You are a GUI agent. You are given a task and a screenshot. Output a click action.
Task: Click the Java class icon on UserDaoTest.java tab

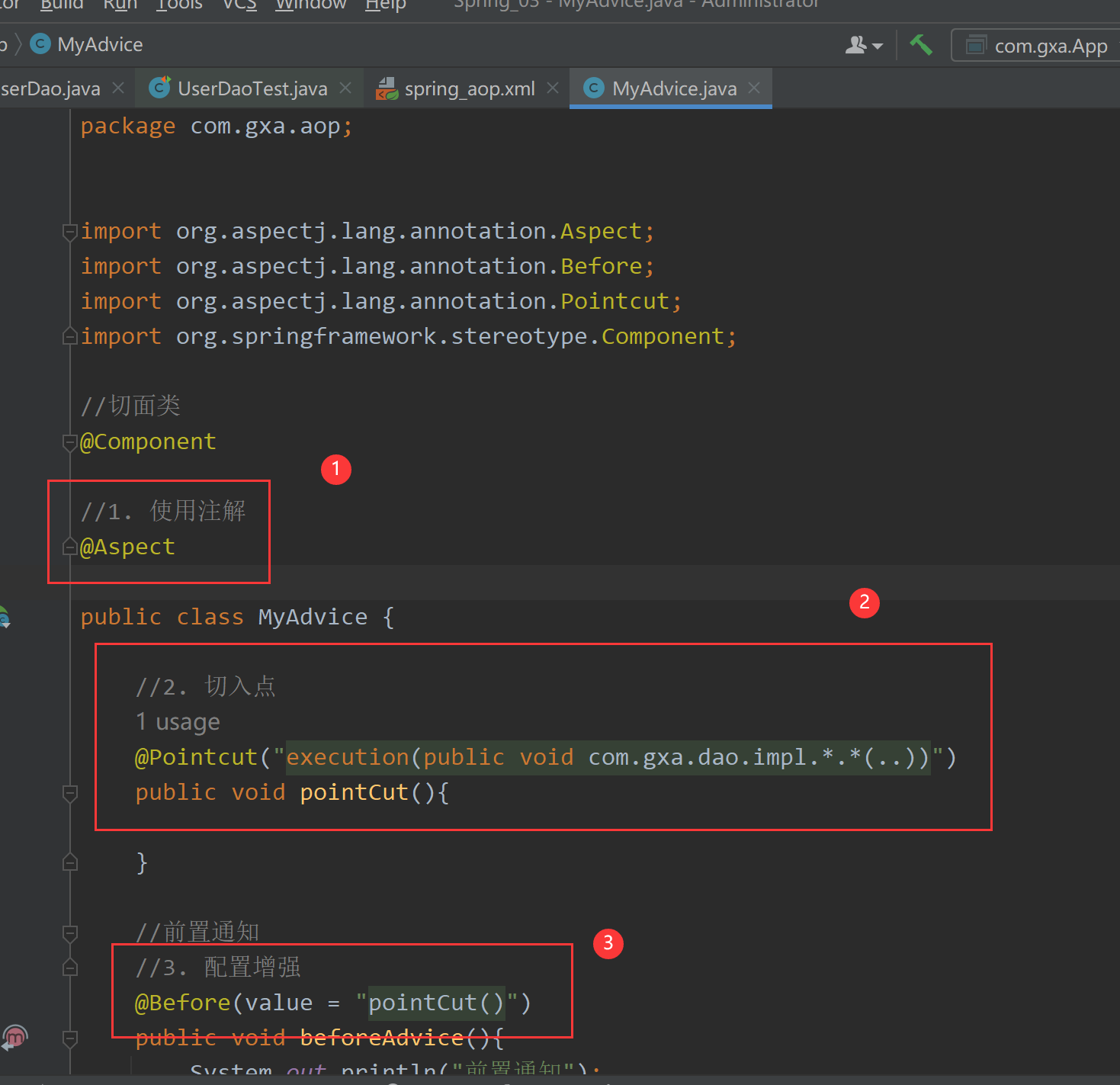point(159,88)
